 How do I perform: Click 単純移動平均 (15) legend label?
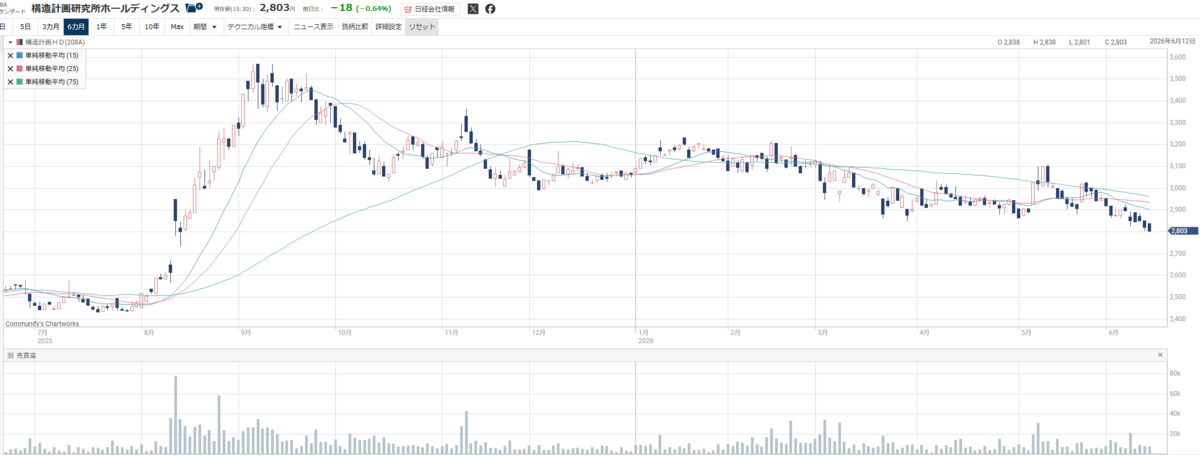click(52, 55)
